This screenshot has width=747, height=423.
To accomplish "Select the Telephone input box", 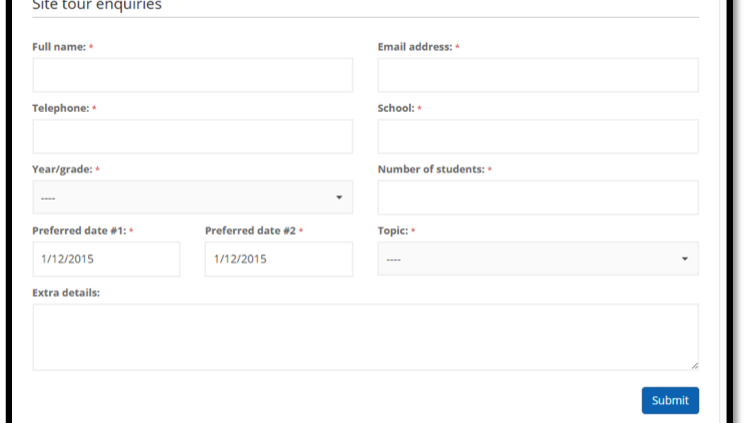I will pyautogui.click(x=192, y=136).
